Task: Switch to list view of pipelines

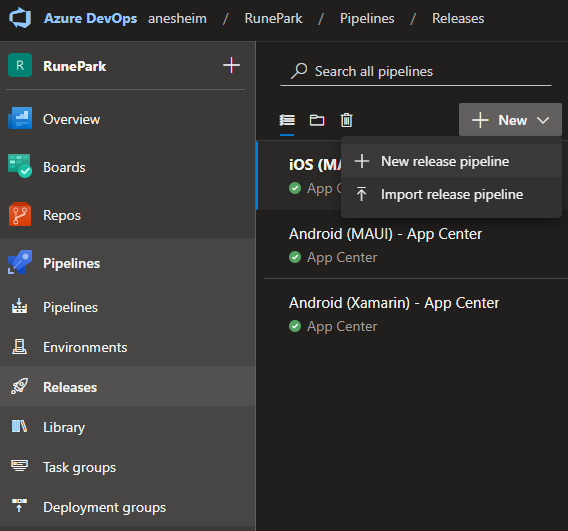Action: pyautogui.click(x=287, y=120)
